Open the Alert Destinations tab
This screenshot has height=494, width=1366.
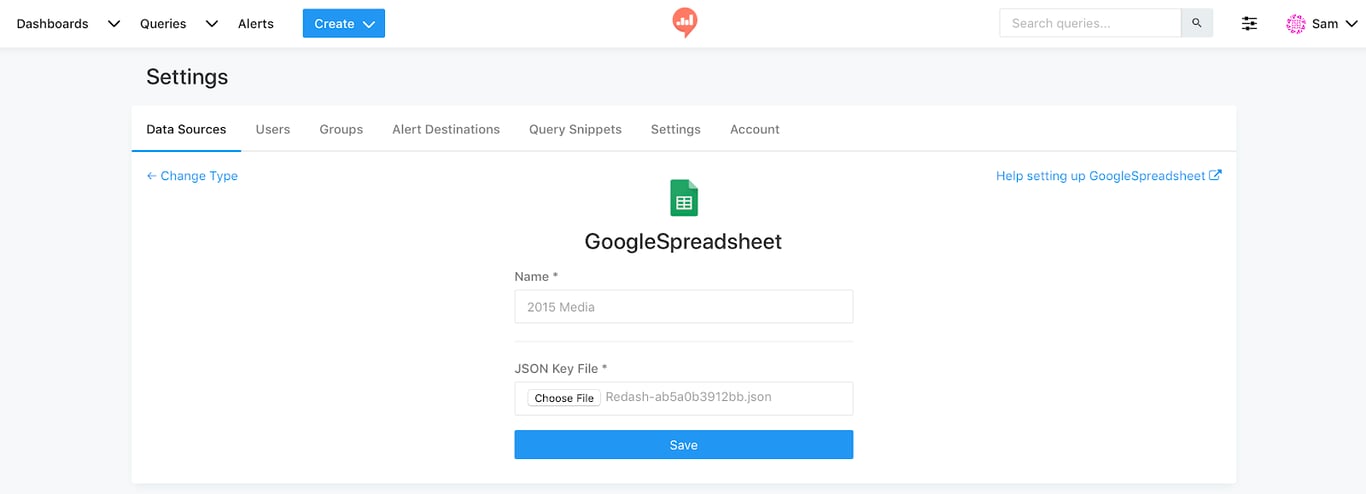click(x=446, y=129)
